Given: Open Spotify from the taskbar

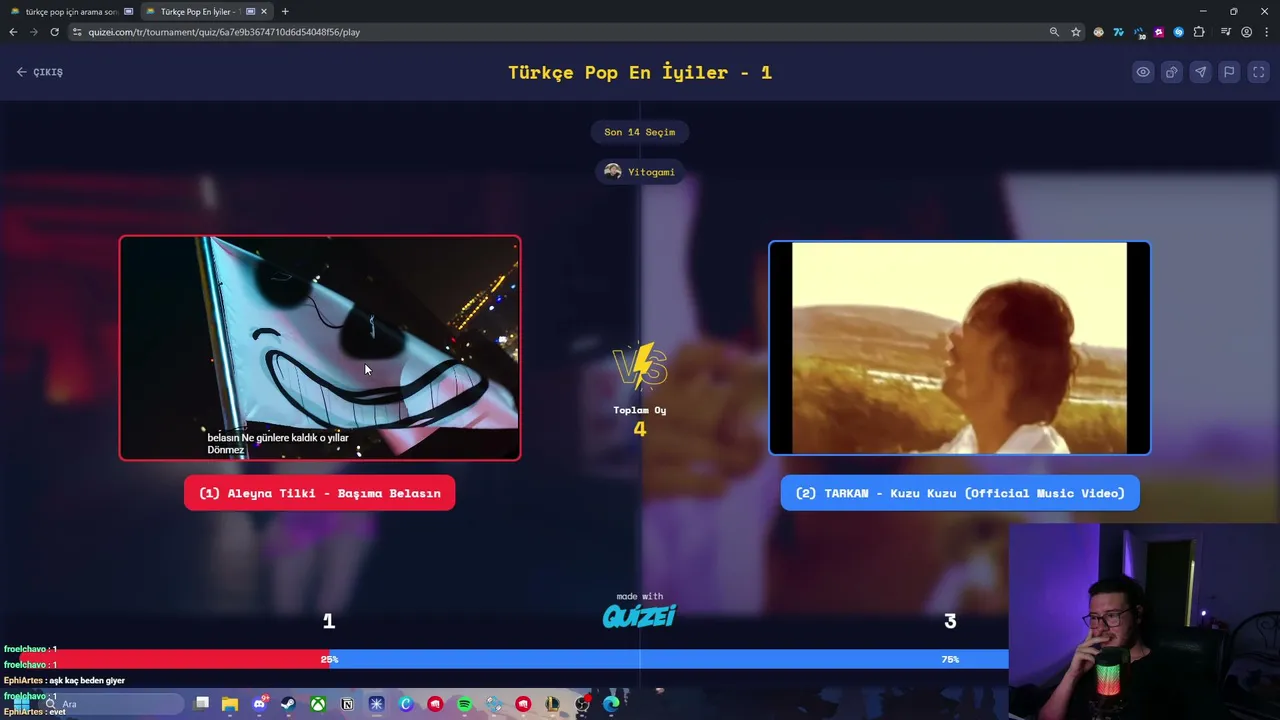Looking at the screenshot, I should (464, 704).
